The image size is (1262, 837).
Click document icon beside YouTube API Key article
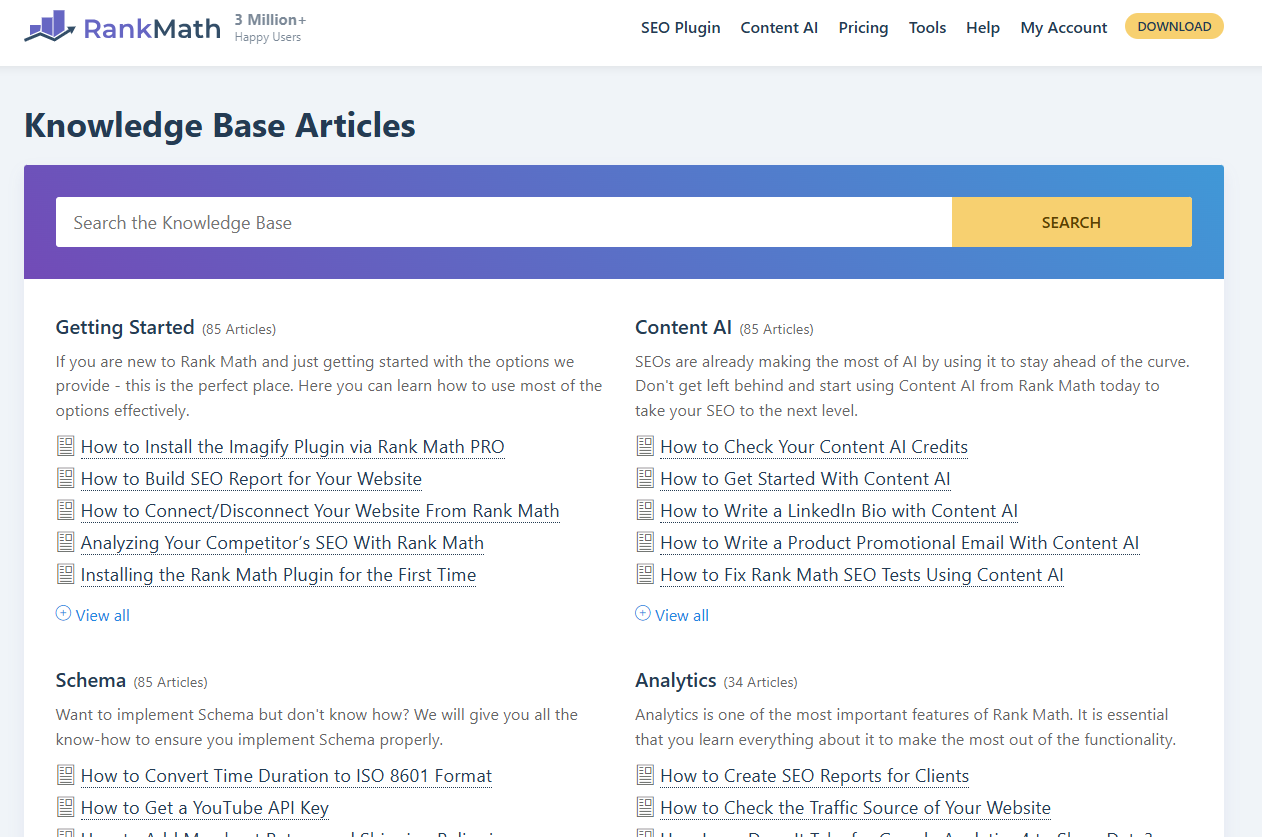tap(65, 807)
